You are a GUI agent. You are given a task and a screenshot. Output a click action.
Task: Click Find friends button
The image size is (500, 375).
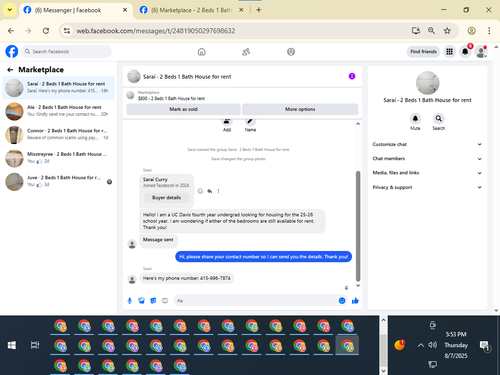coord(423,52)
